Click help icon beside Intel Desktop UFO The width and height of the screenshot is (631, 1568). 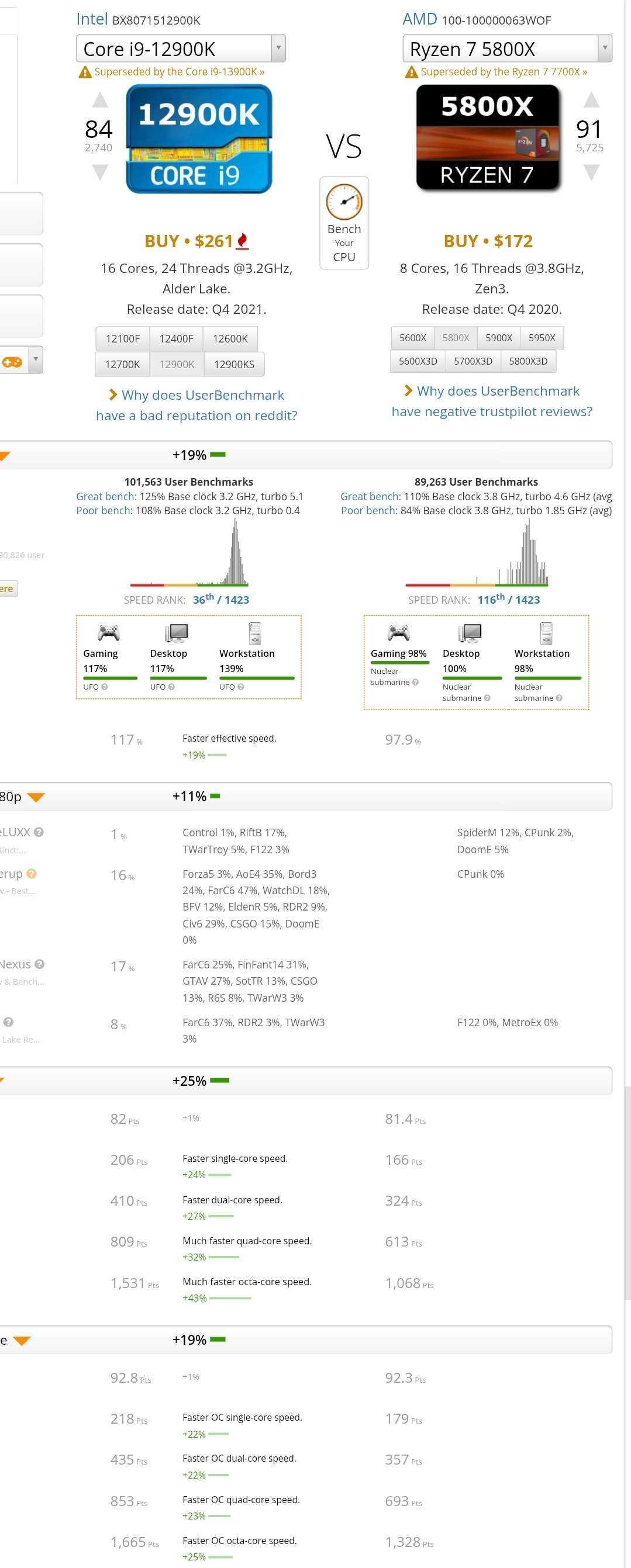[171, 687]
